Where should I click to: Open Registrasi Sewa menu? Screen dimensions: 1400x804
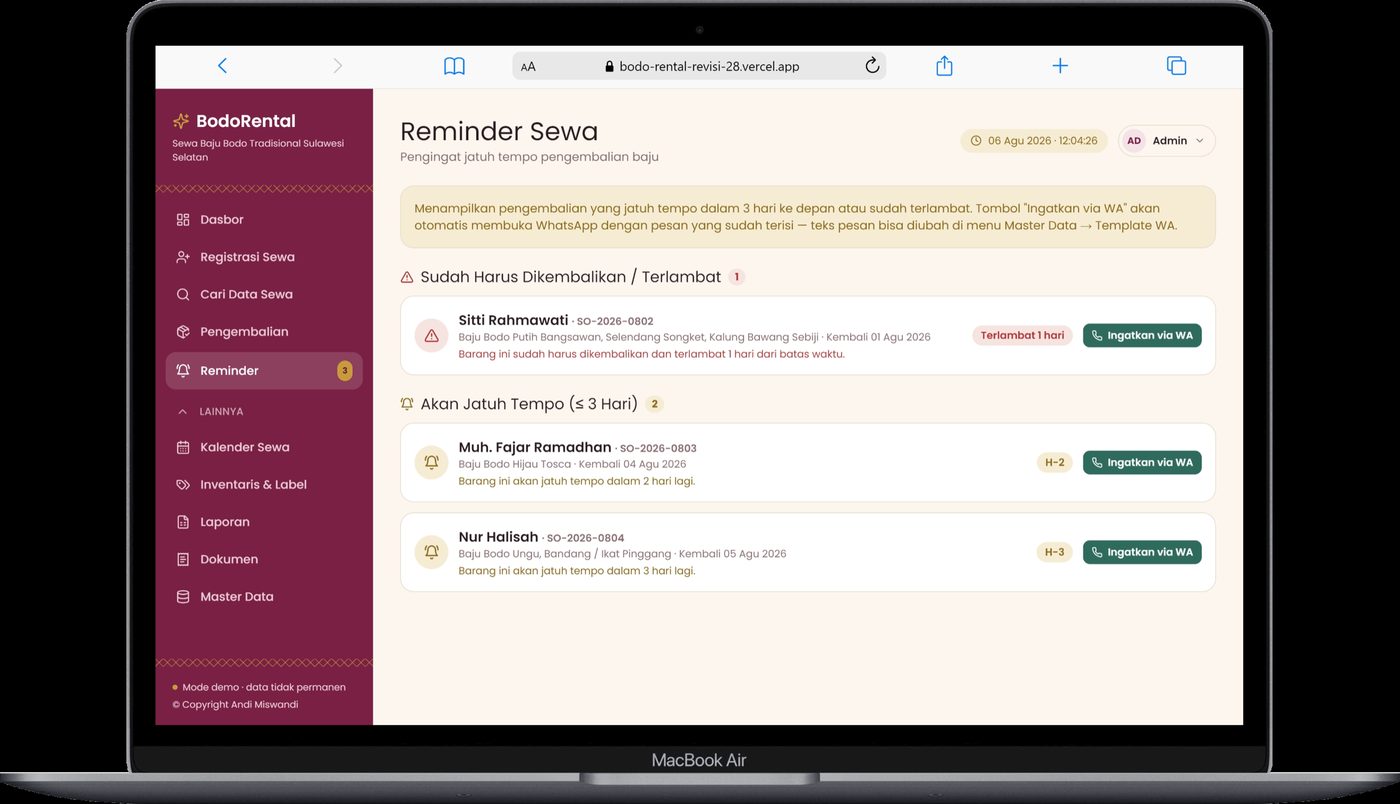coord(264,257)
